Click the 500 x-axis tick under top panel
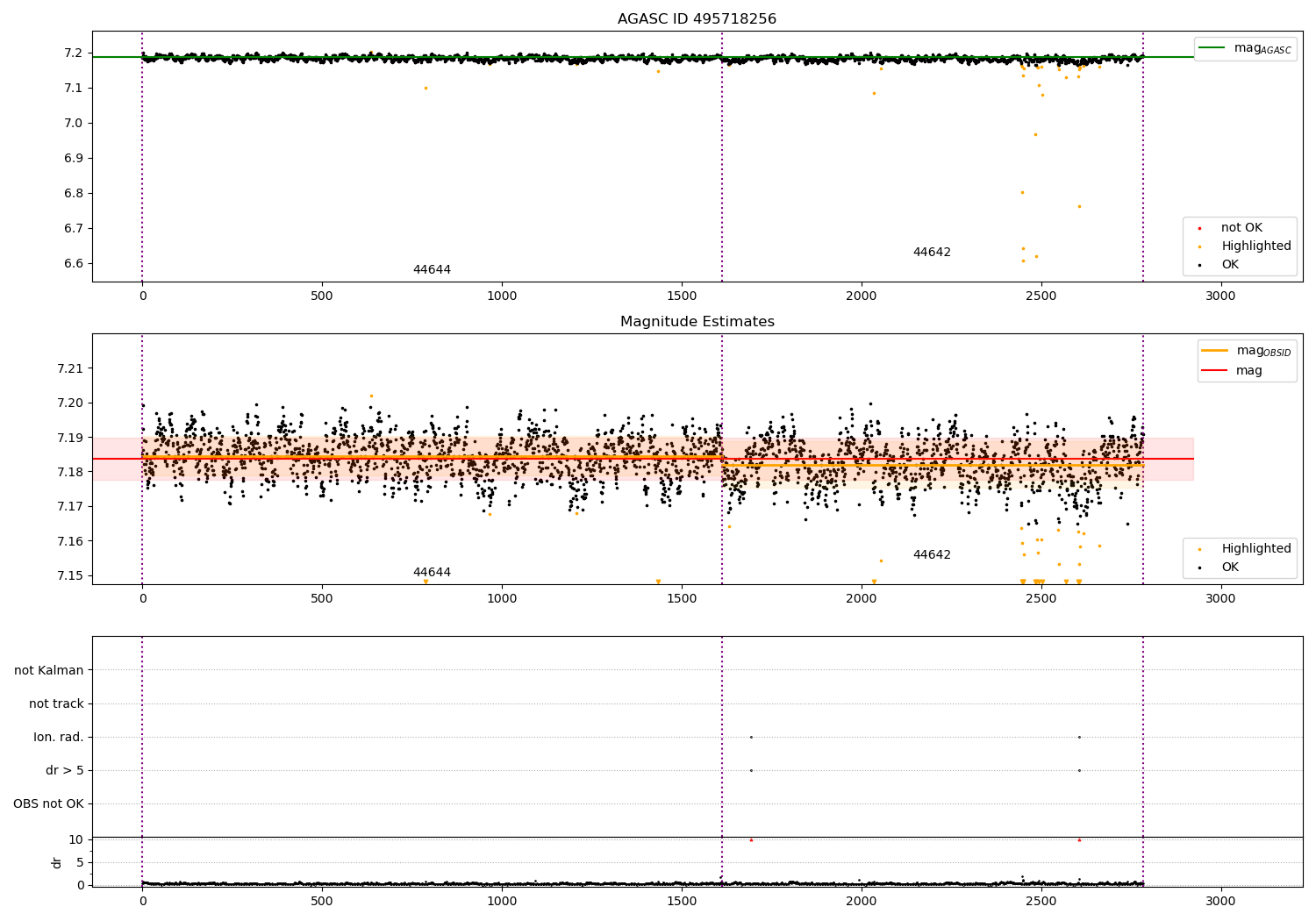This screenshot has width=1316, height=921. click(322, 296)
